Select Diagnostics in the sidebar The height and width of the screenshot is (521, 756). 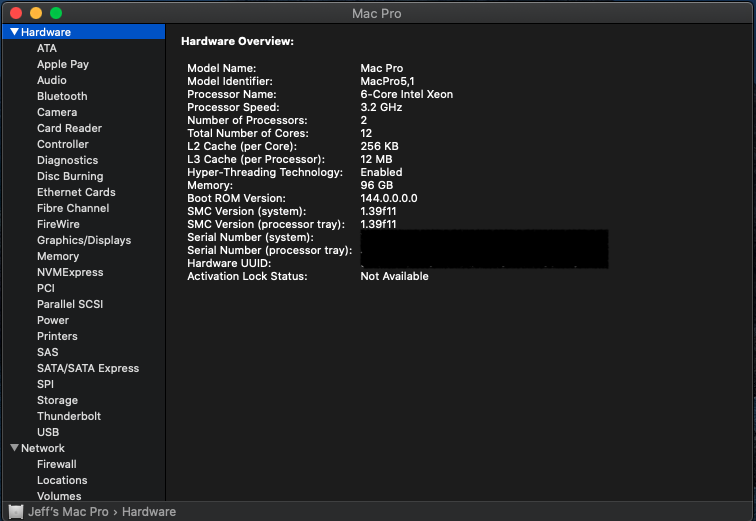pyautogui.click(x=68, y=160)
